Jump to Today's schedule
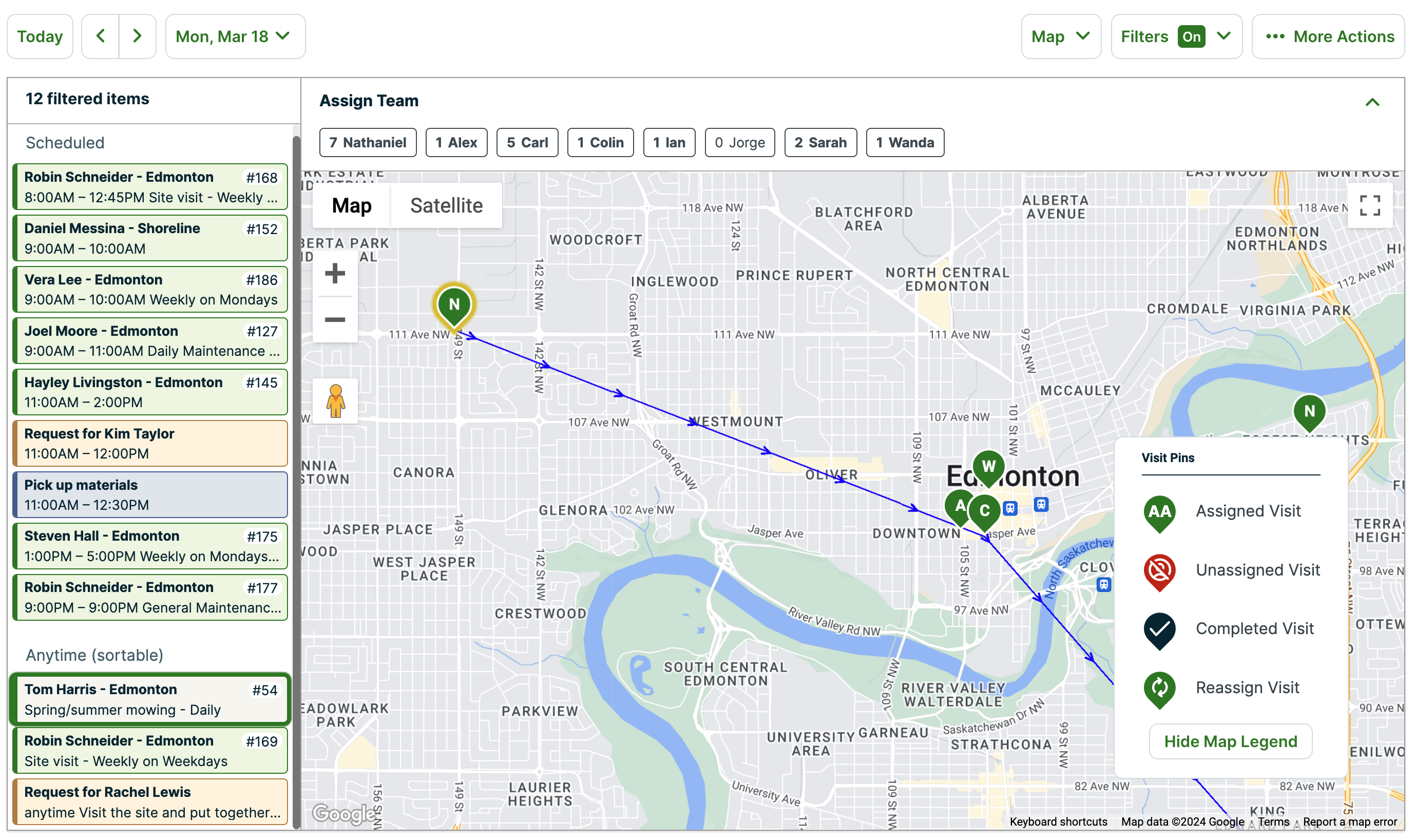This screenshot has width=1414, height=840. [39, 36]
